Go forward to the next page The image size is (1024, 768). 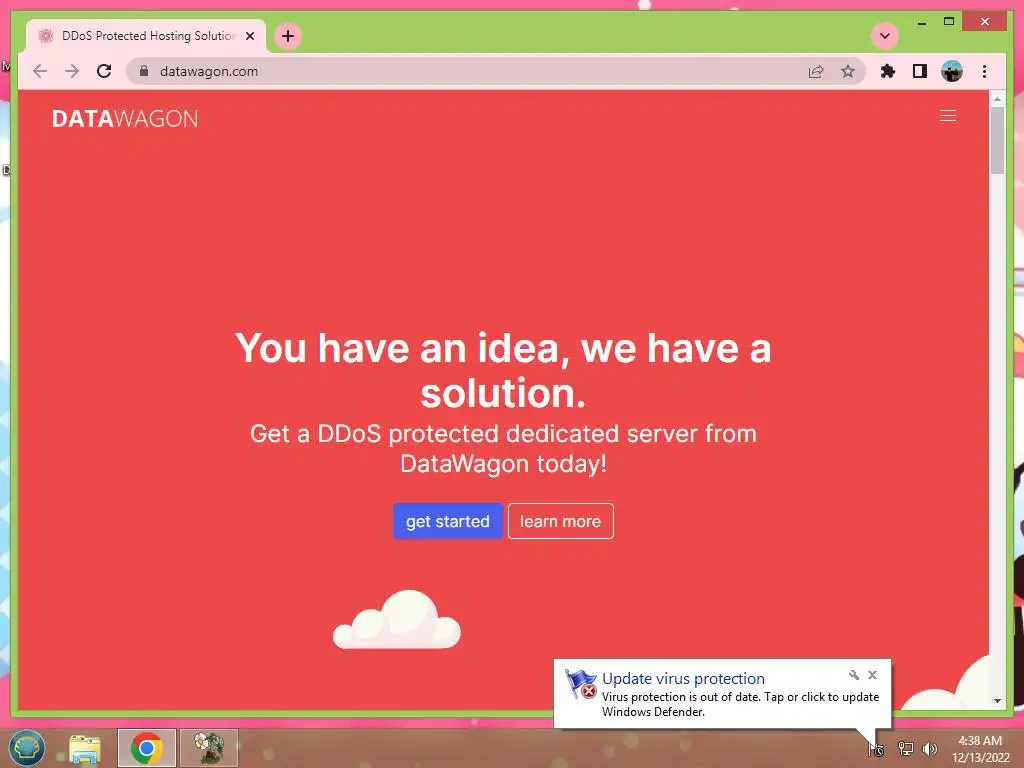click(x=72, y=71)
